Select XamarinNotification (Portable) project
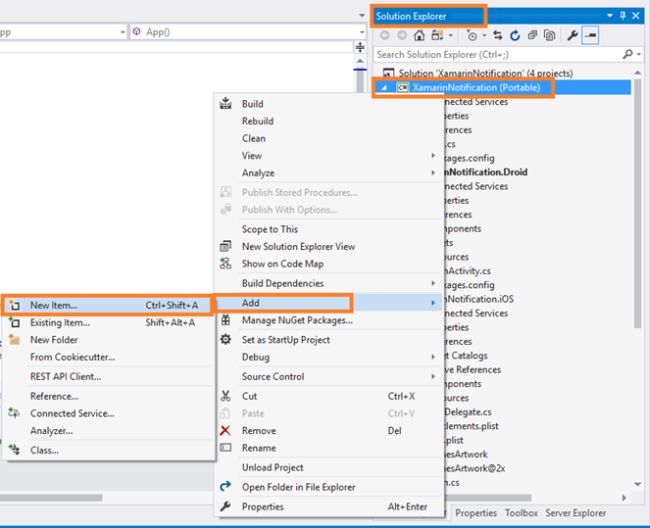650x528 pixels. (476, 88)
